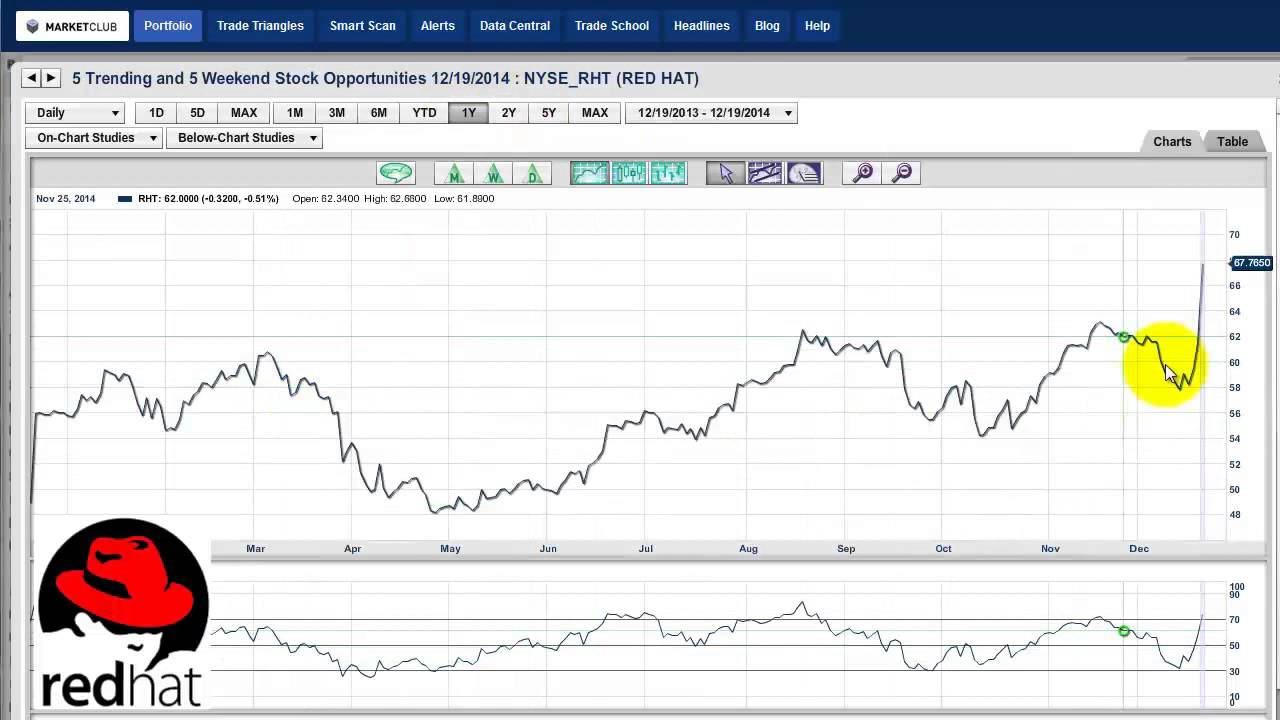Image resolution: width=1280 pixels, height=720 pixels.
Task: Click the 67.7650 price label
Action: [x=1251, y=263]
